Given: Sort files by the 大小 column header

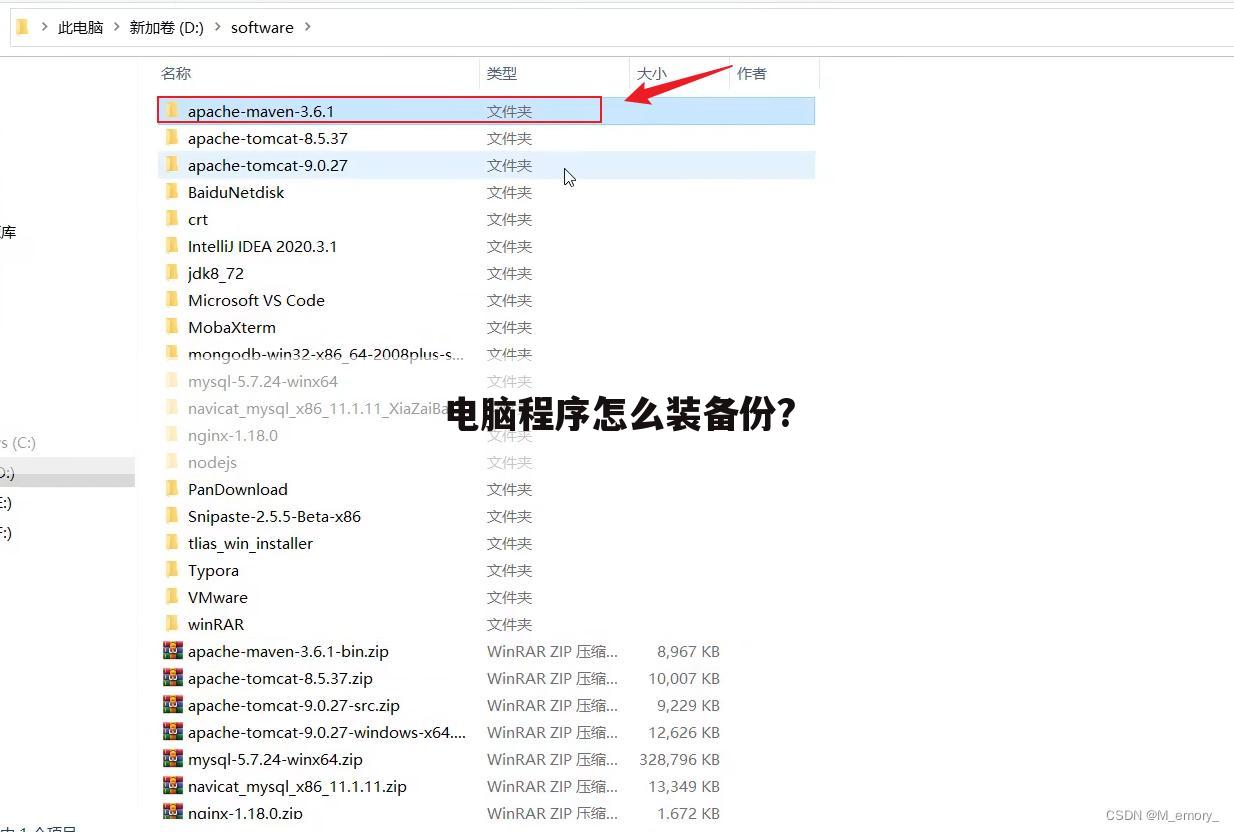Looking at the screenshot, I should coord(652,73).
